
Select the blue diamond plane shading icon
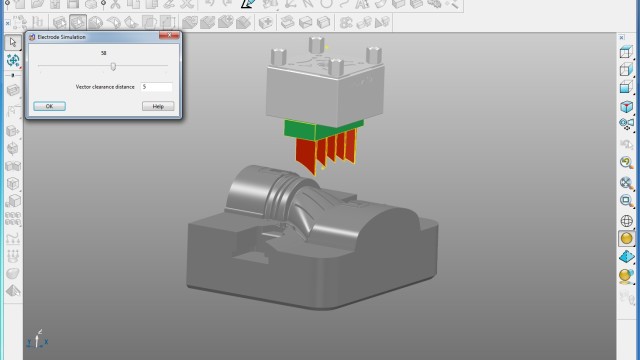tap(626, 257)
